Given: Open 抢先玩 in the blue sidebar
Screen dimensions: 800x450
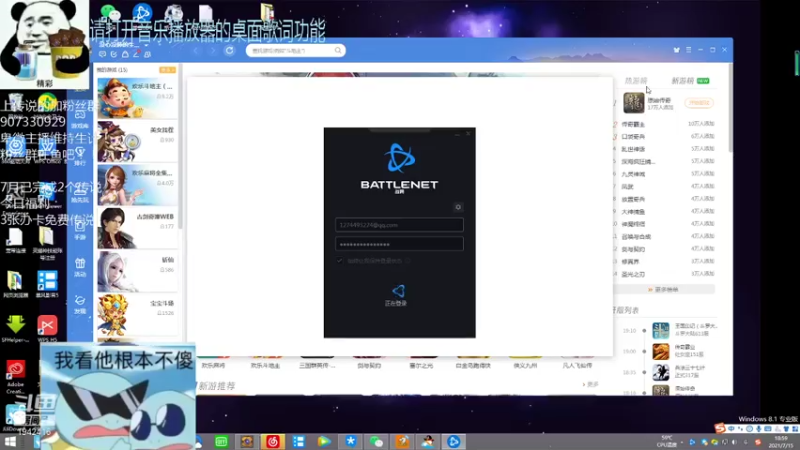Looking at the screenshot, I should coord(80,193).
